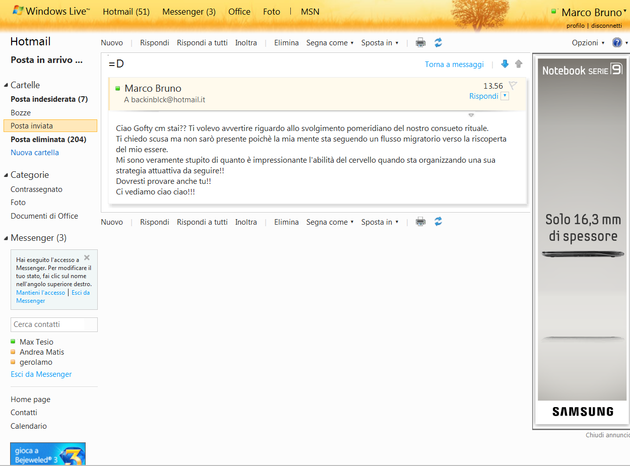630x466 pixels.
Task: Click the top toolbar print icon
Action: pos(420,43)
